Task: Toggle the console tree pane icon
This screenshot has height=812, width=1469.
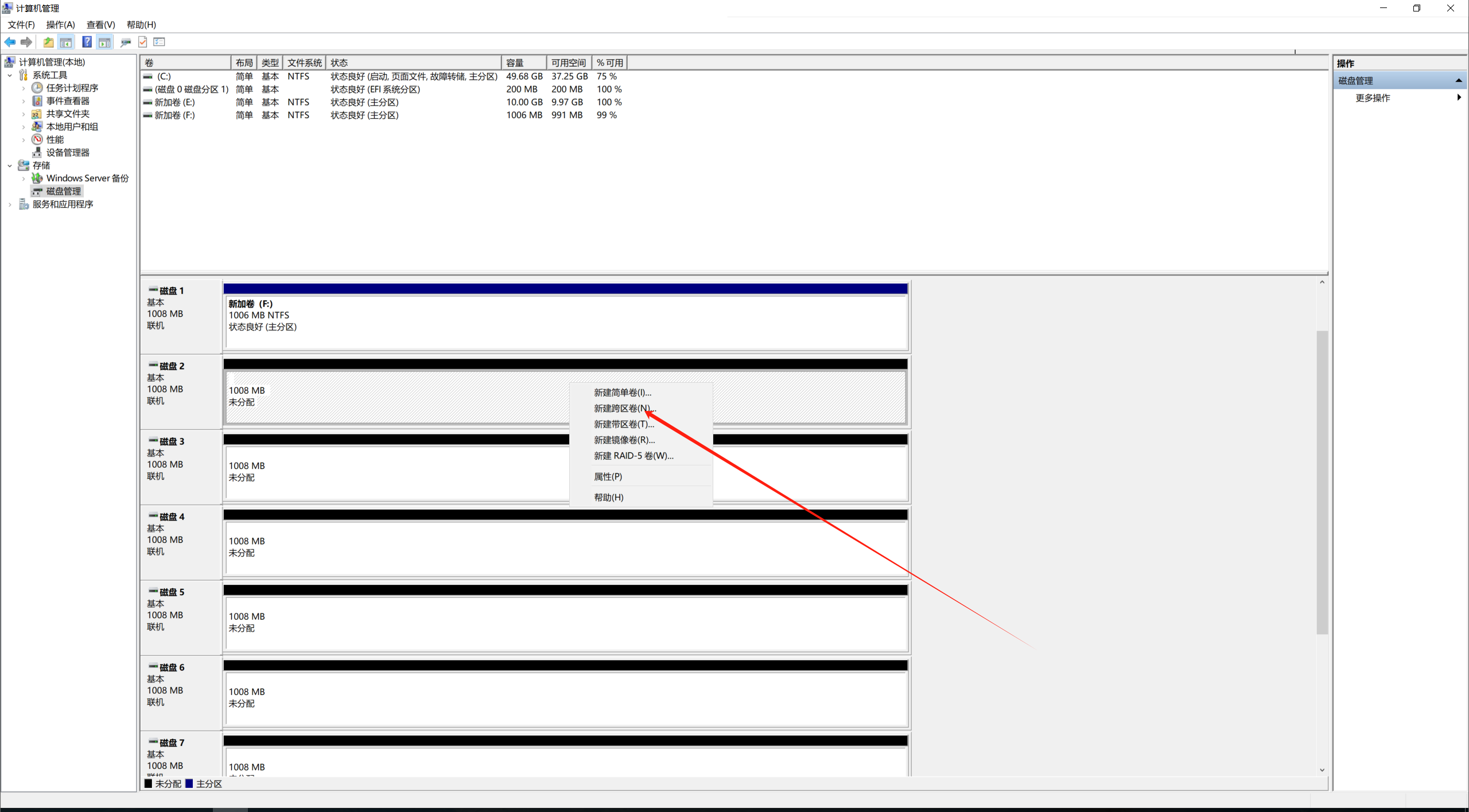Action: [x=66, y=42]
